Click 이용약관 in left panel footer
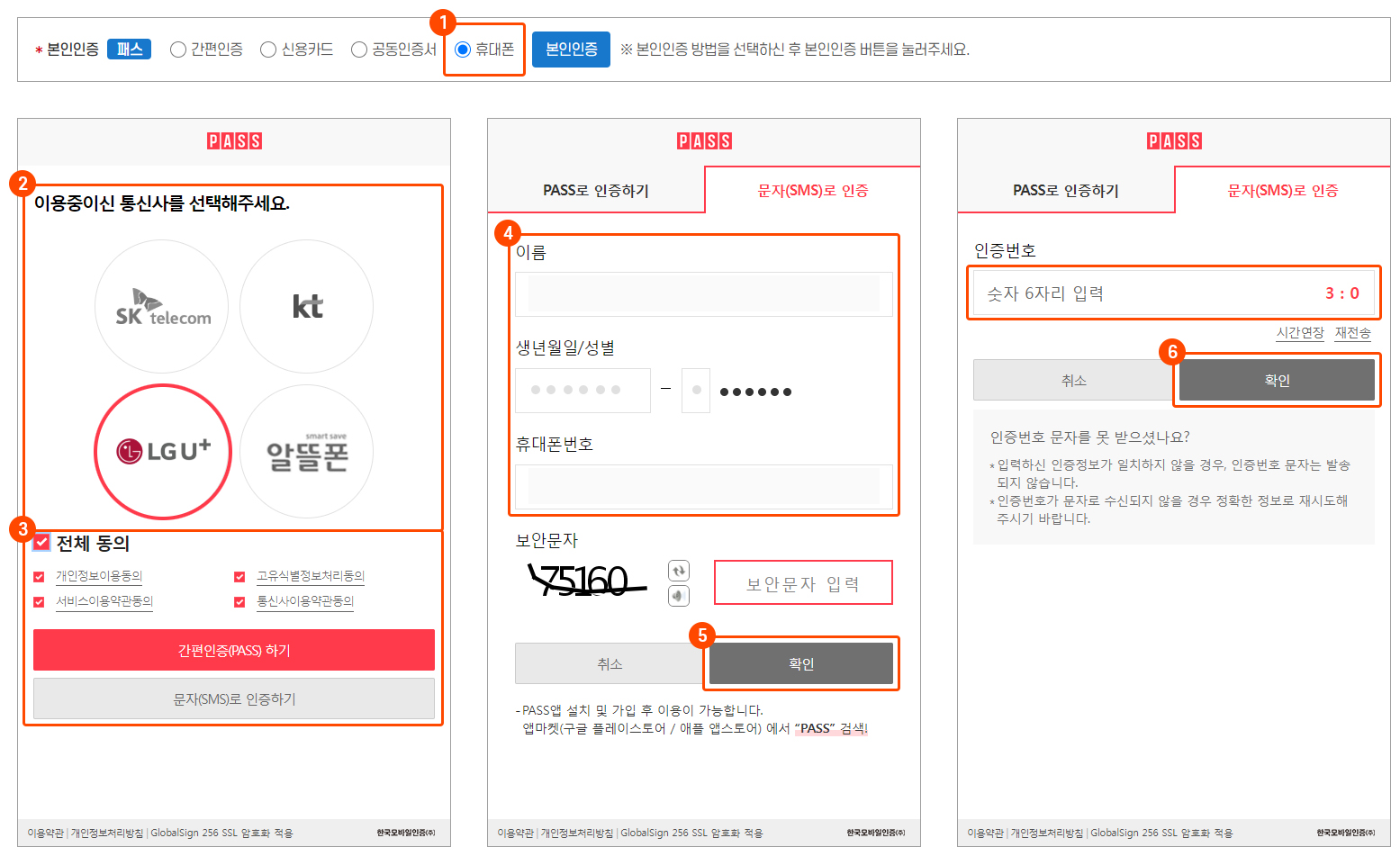This screenshot has height=856, width=1400. pos(46,833)
